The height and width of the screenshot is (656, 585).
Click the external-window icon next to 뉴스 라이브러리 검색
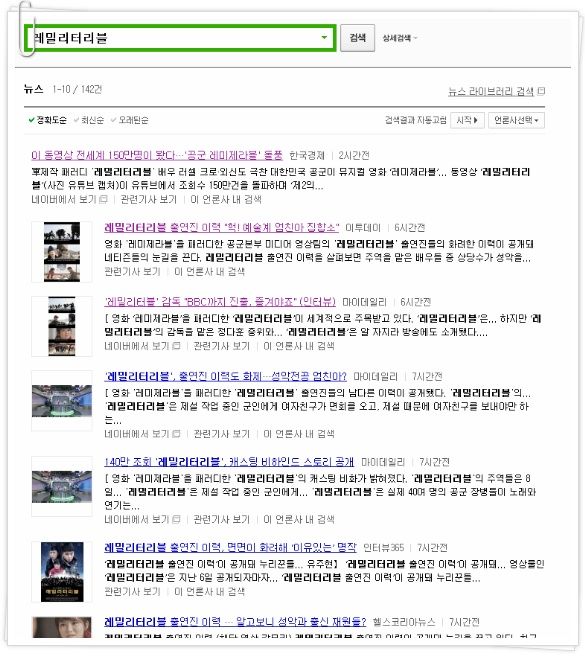pos(541,91)
